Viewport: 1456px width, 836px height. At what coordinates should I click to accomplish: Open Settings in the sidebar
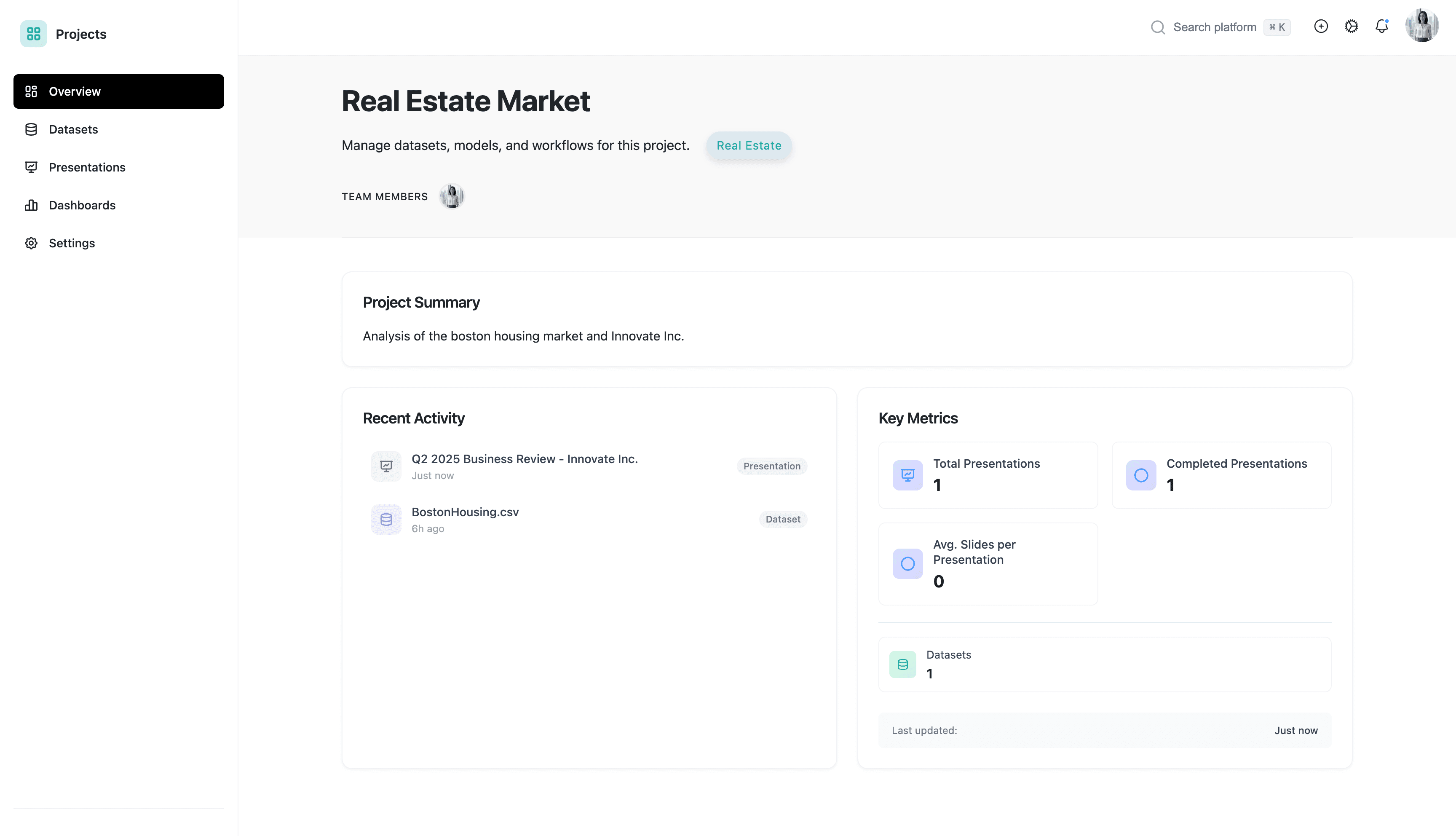tap(72, 243)
